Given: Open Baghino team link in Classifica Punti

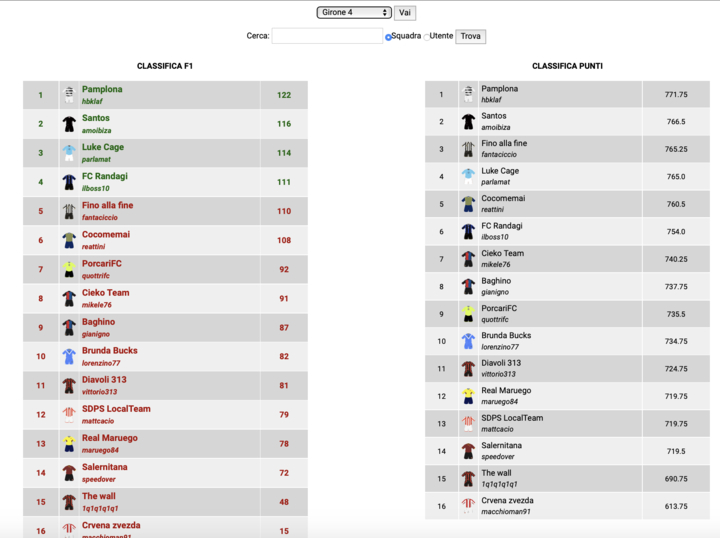Looking at the screenshot, I should tap(496, 281).
